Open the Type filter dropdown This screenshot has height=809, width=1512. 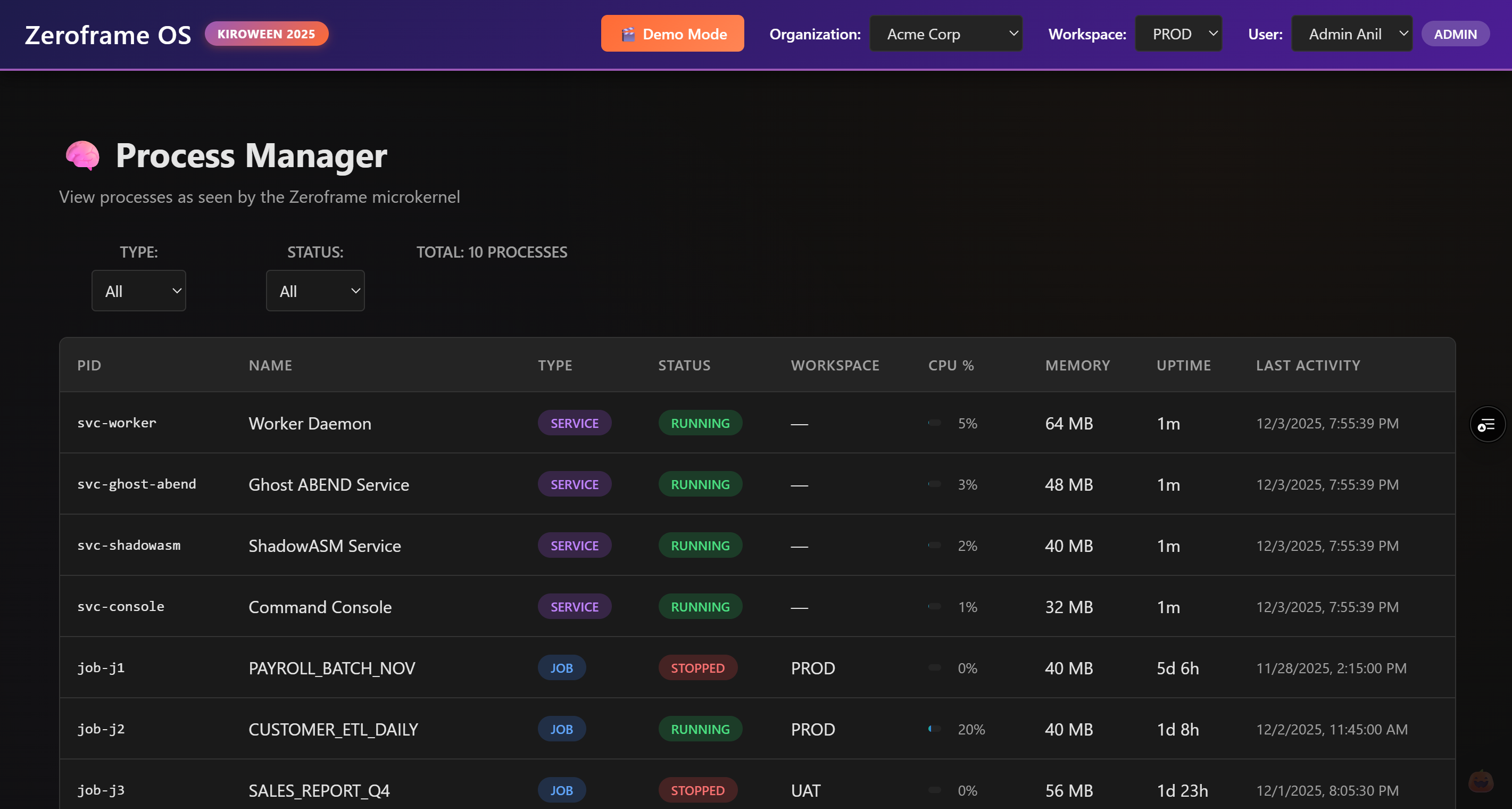pyautogui.click(x=138, y=291)
